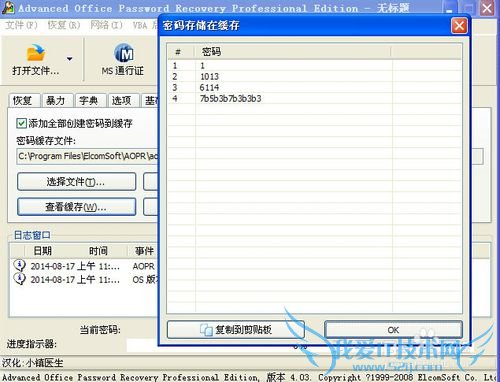Close the password cache dialog
The width and height of the screenshot is (500, 382).
459,26
